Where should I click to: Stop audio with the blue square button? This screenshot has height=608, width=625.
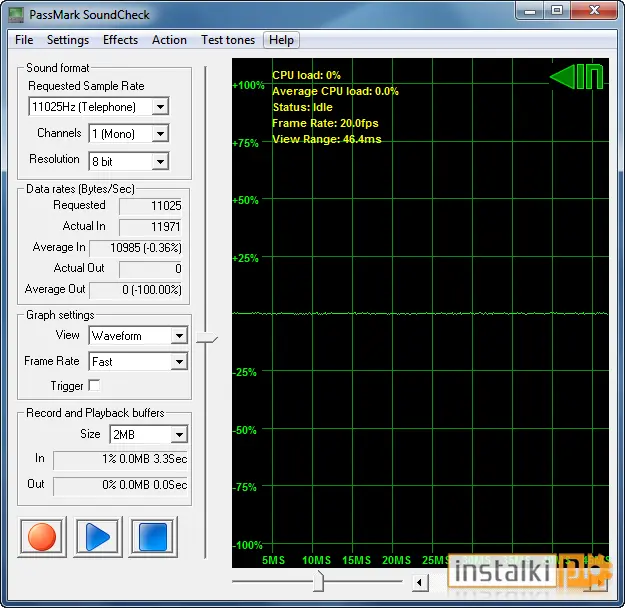(x=153, y=537)
